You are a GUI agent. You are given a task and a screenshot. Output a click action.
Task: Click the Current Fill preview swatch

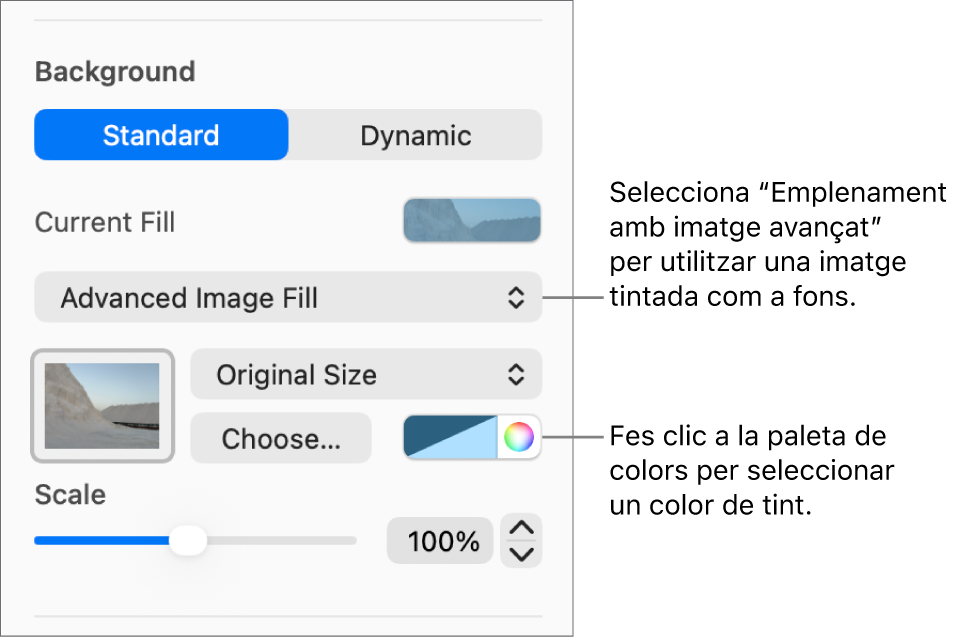(x=472, y=221)
